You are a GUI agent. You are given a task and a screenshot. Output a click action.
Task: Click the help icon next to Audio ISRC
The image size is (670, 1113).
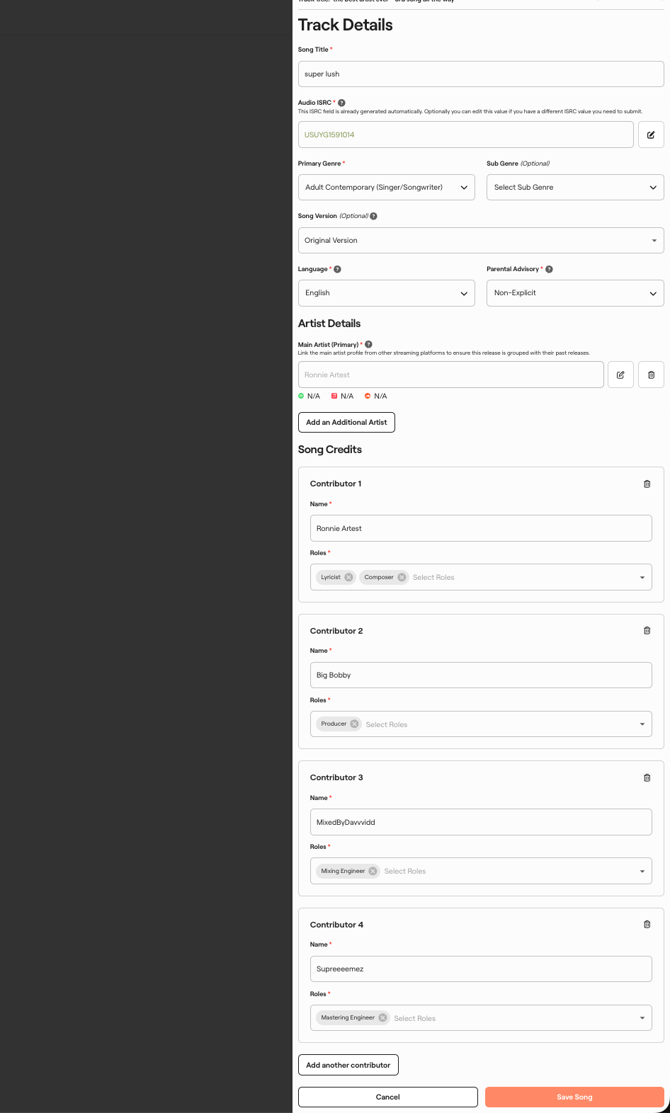pos(342,103)
